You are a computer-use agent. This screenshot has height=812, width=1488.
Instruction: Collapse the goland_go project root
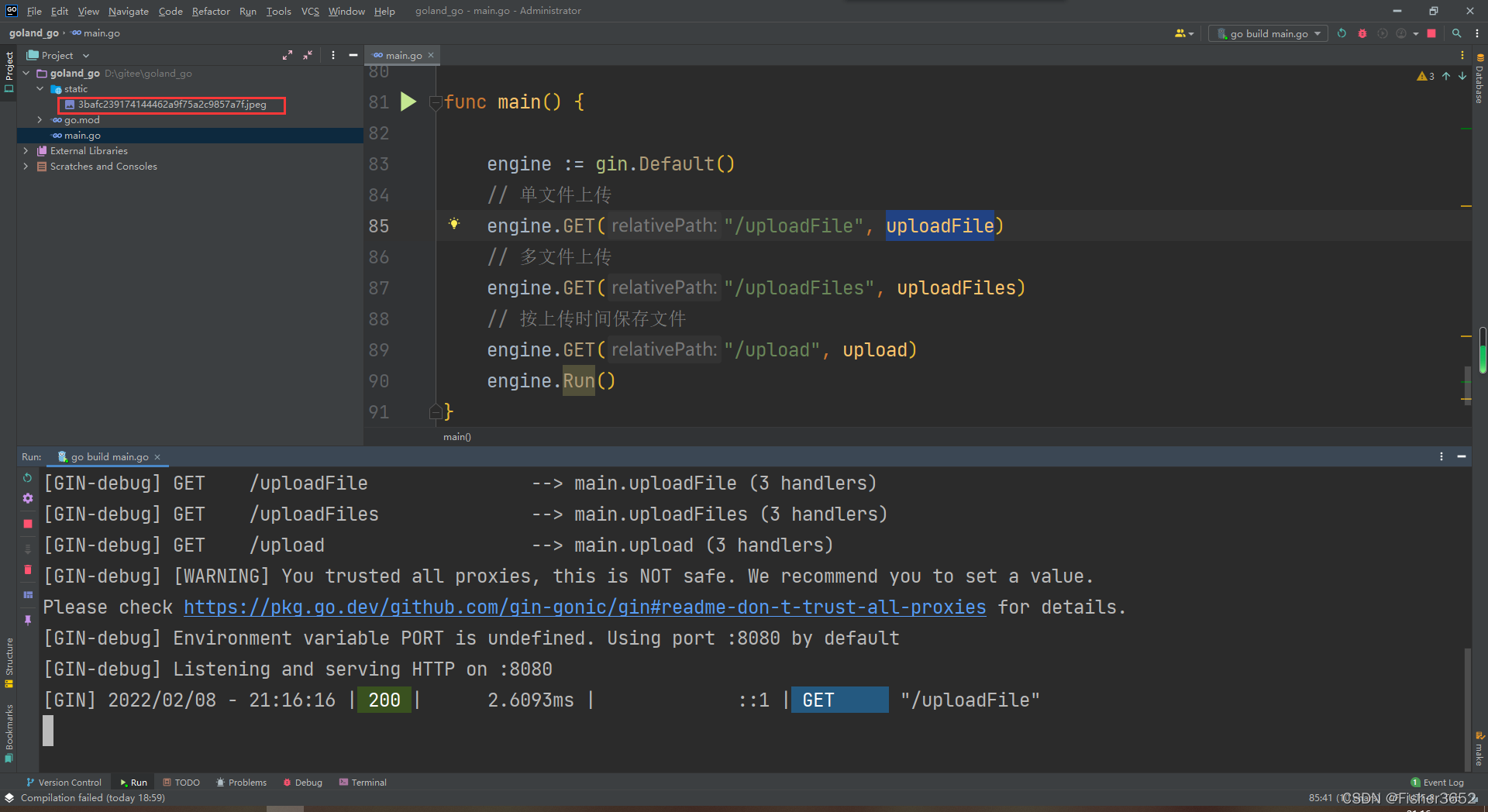point(26,73)
